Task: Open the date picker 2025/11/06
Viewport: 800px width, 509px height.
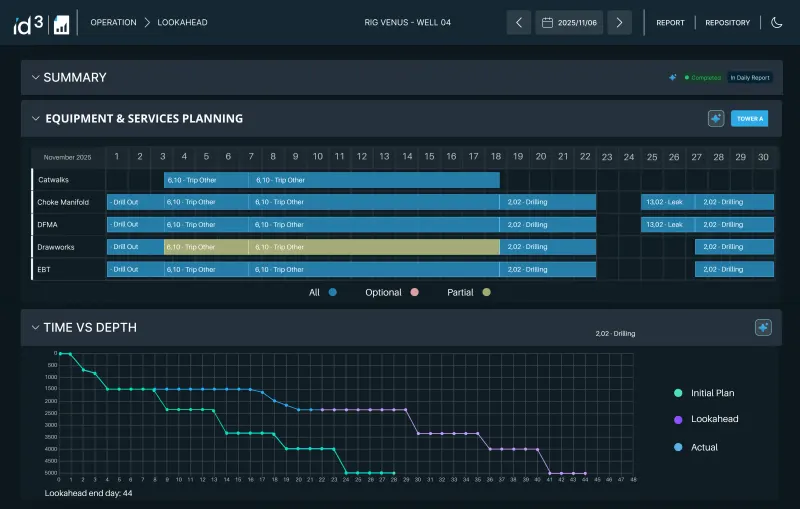Action: (x=569, y=22)
